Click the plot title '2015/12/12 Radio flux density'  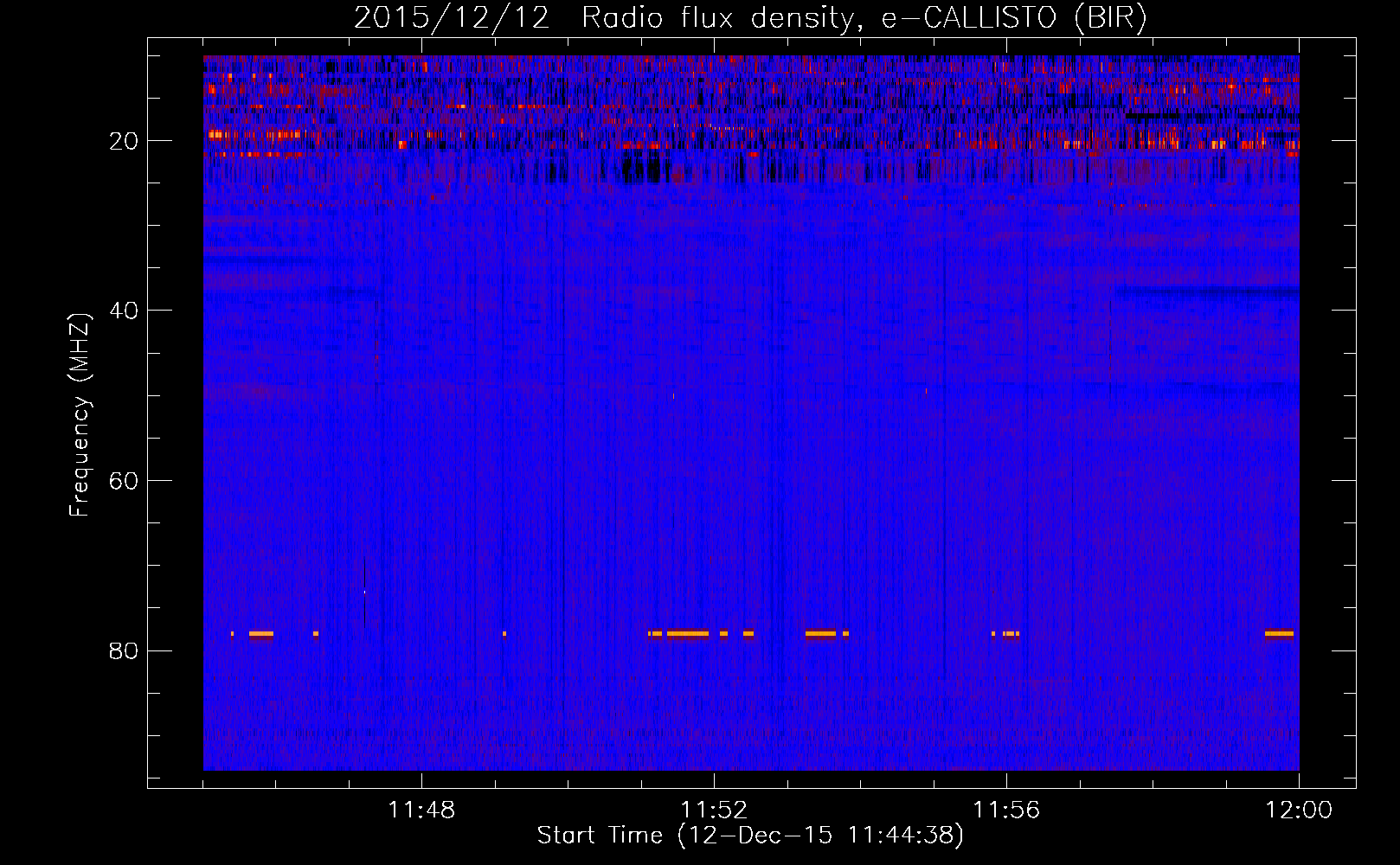(x=750, y=17)
